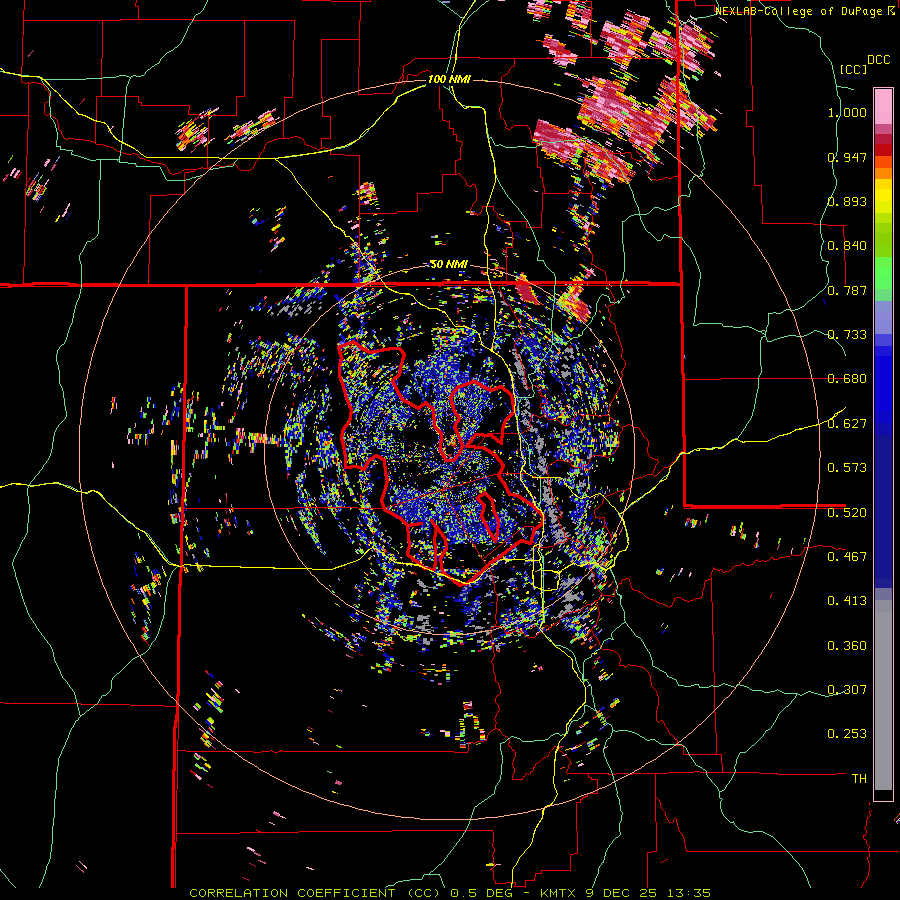Click the 1.000 legend value

coord(847,112)
